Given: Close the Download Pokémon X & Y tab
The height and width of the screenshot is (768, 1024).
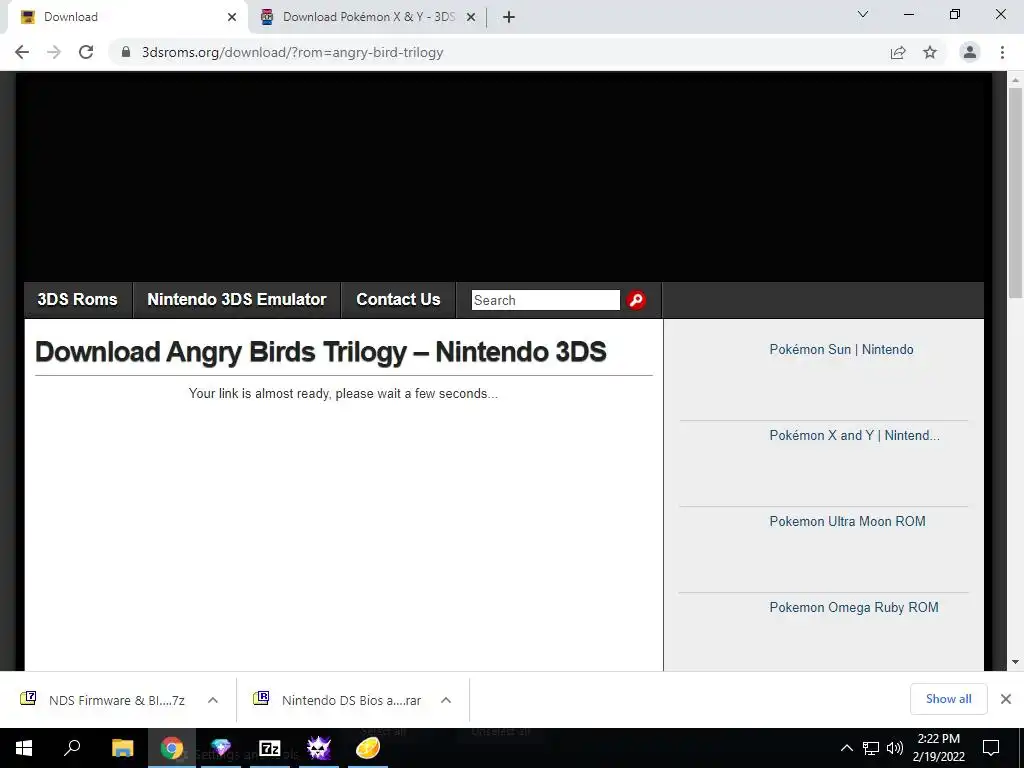Looking at the screenshot, I should (471, 17).
